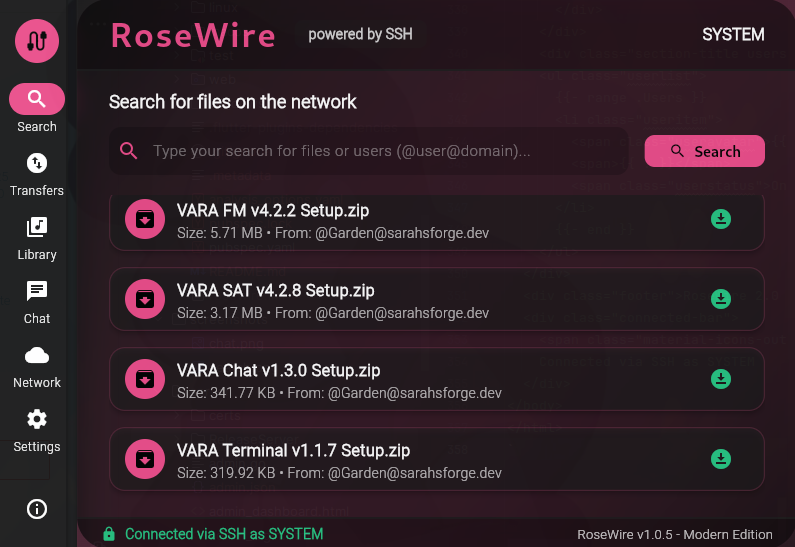The image size is (795, 547).
Task: Open the Chat section
Action: point(37,303)
